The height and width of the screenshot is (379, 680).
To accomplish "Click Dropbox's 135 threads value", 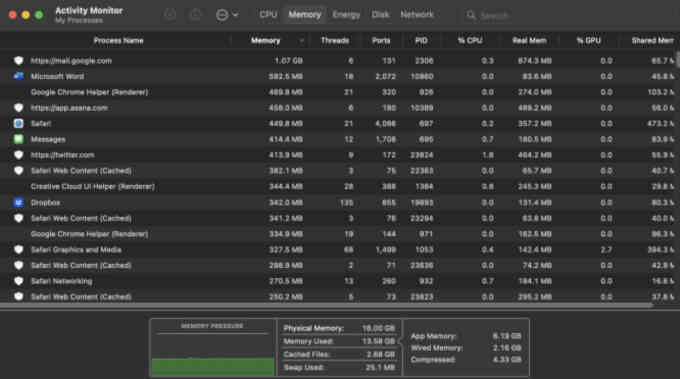I will click(x=347, y=203).
